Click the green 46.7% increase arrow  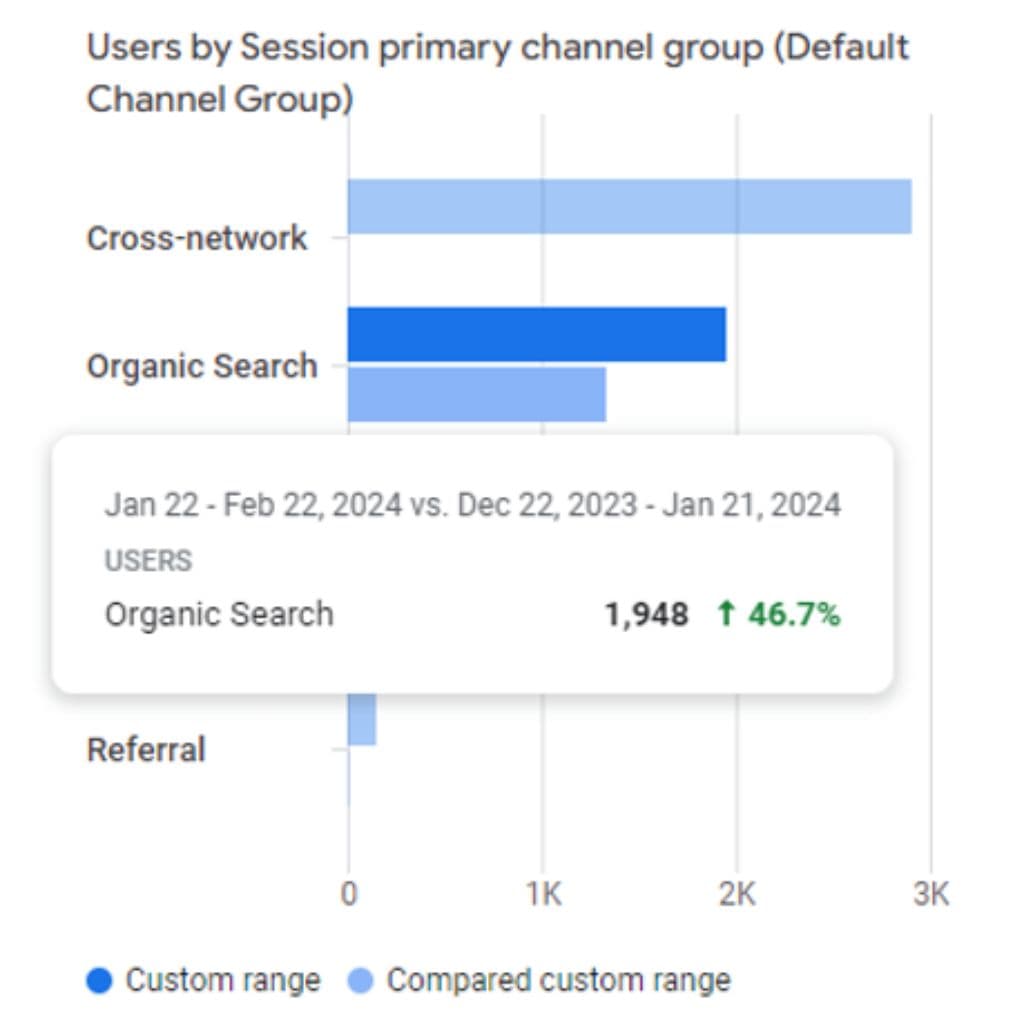click(x=726, y=614)
